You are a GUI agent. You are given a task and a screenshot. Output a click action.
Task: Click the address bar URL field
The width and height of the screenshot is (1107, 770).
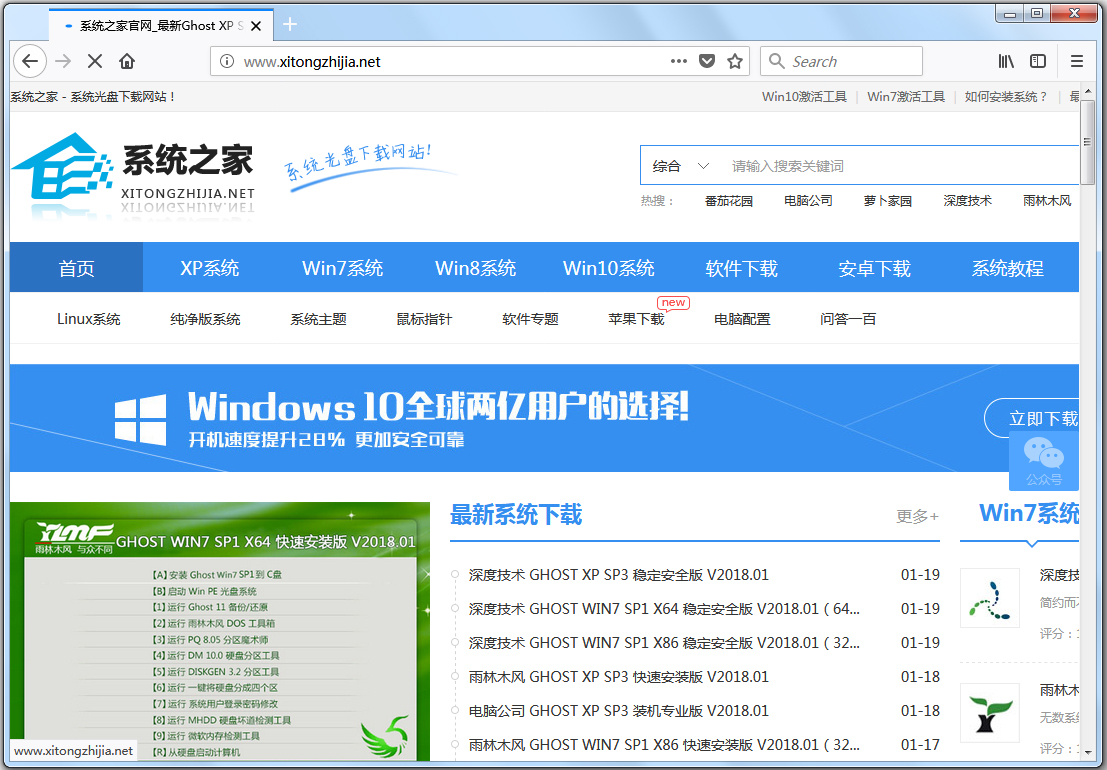click(452, 61)
